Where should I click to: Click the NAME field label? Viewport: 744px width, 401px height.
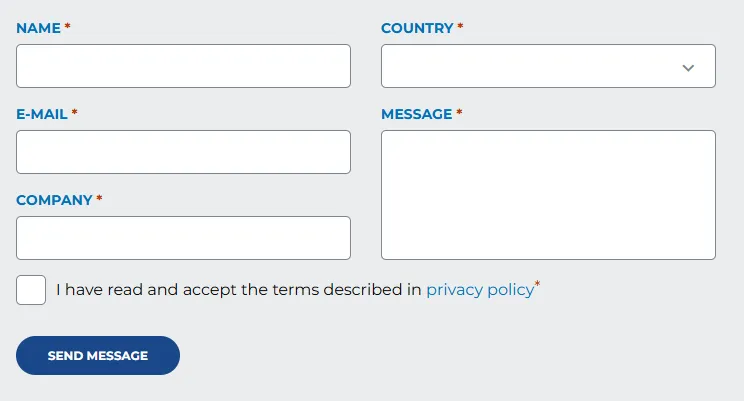click(x=38, y=28)
